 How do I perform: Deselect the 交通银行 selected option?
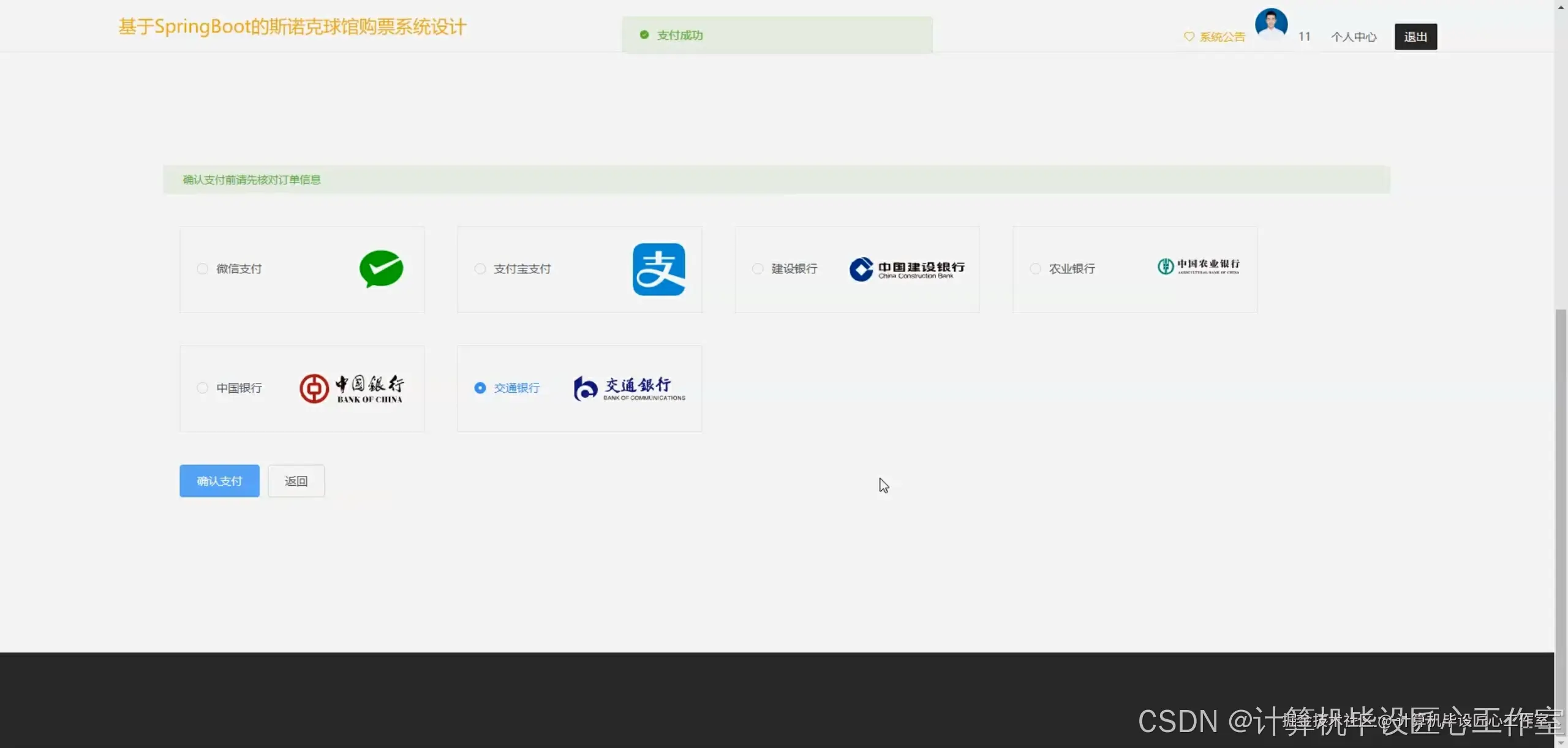(x=480, y=388)
